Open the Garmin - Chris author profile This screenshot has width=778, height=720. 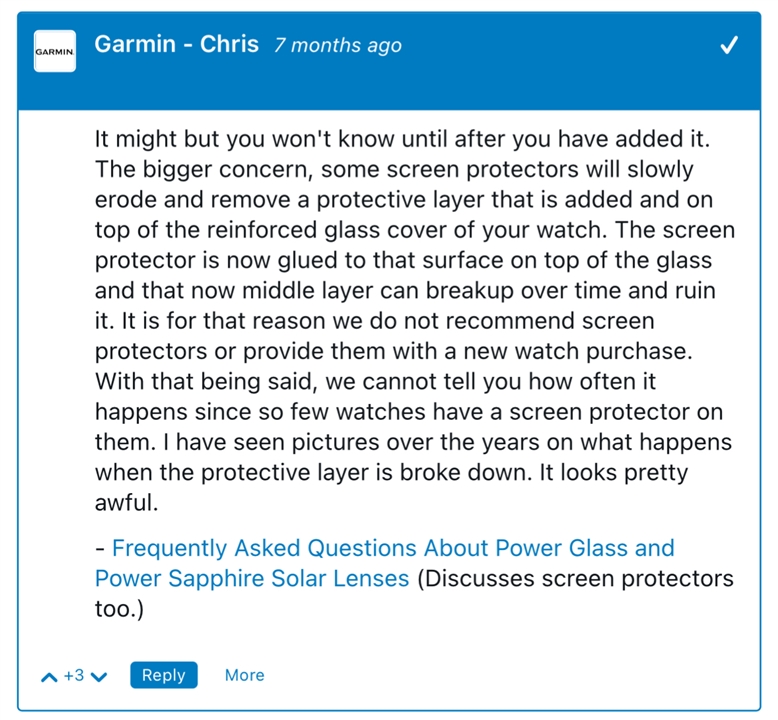point(176,45)
